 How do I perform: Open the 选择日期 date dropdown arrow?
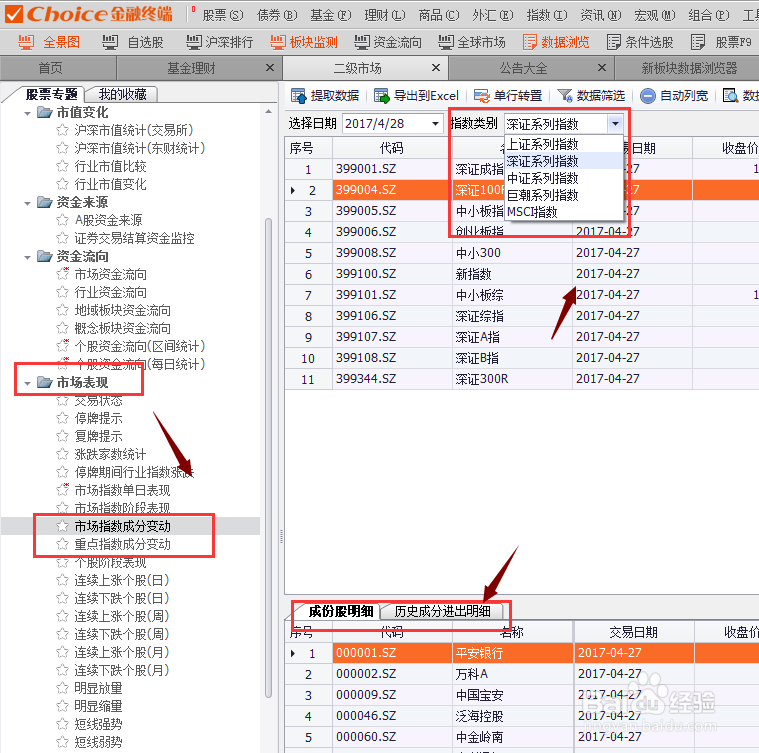point(436,124)
